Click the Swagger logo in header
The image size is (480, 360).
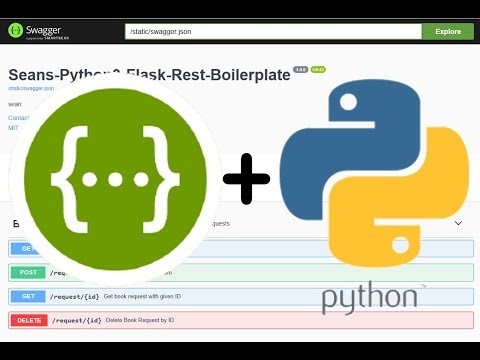point(38,31)
